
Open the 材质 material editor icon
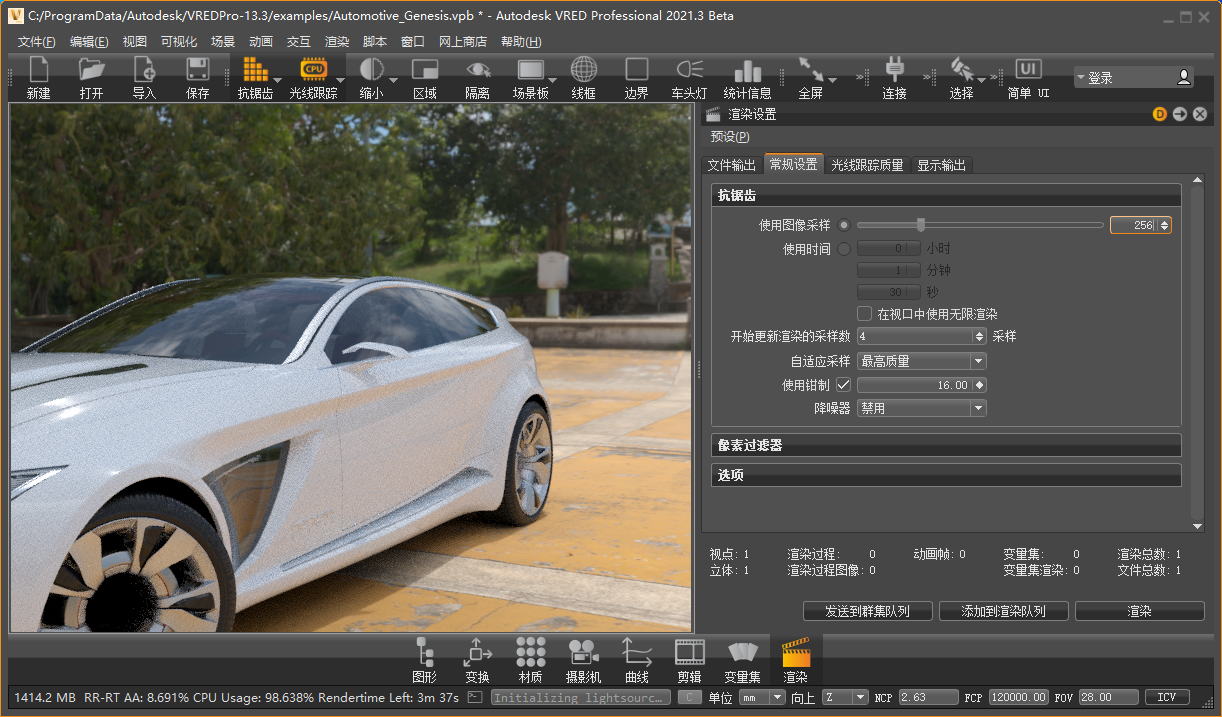[530, 653]
